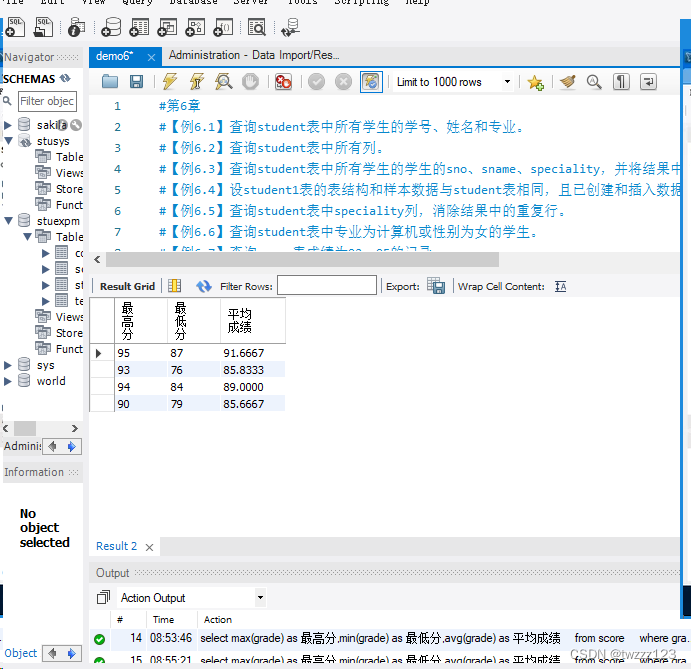Create a new SQL tab icon
The image size is (691, 669).
[15, 27]
